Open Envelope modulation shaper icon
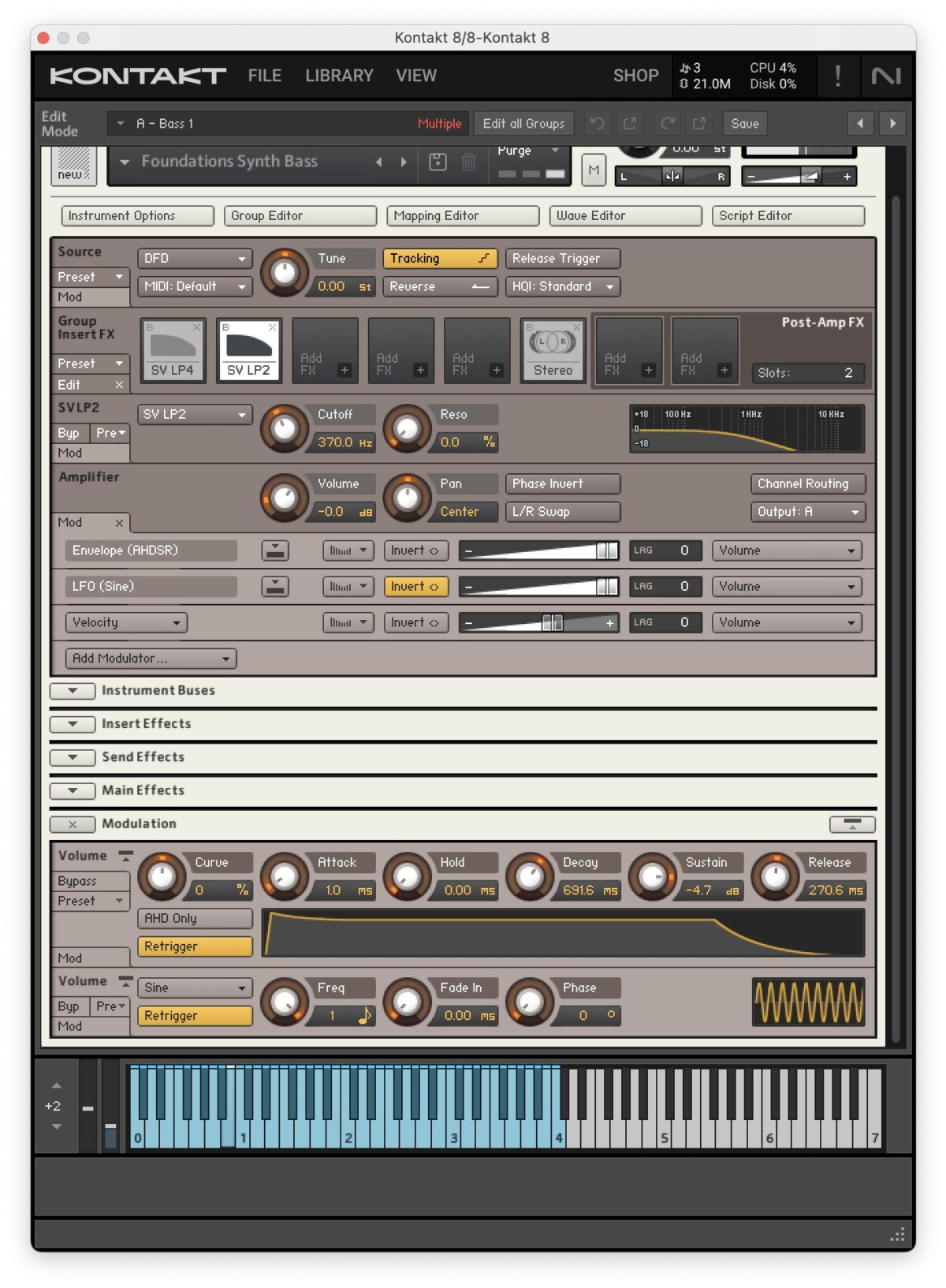 pyautogui.click(x=348, y=551)
